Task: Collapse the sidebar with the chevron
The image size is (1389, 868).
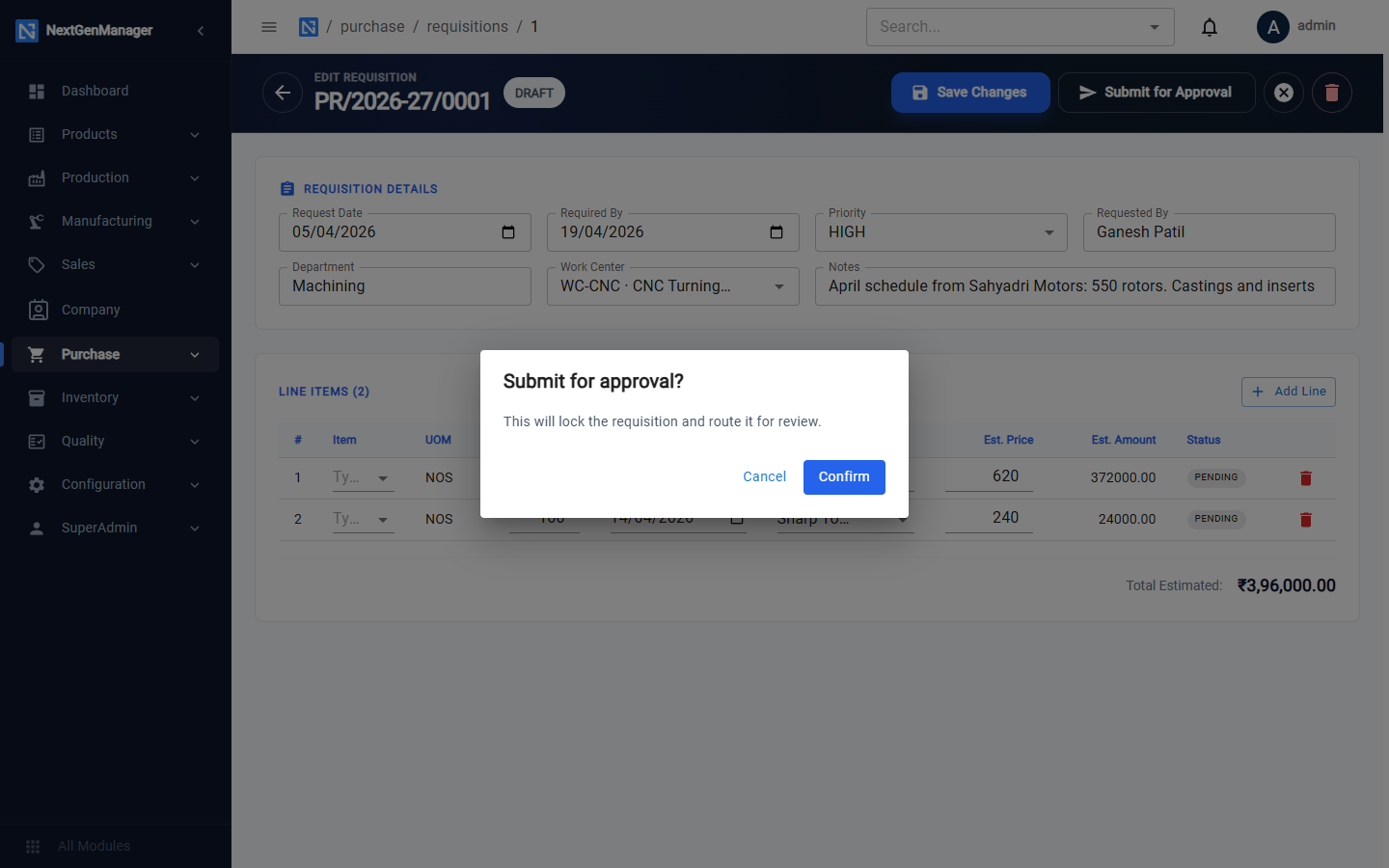Action: coord(201,31)
